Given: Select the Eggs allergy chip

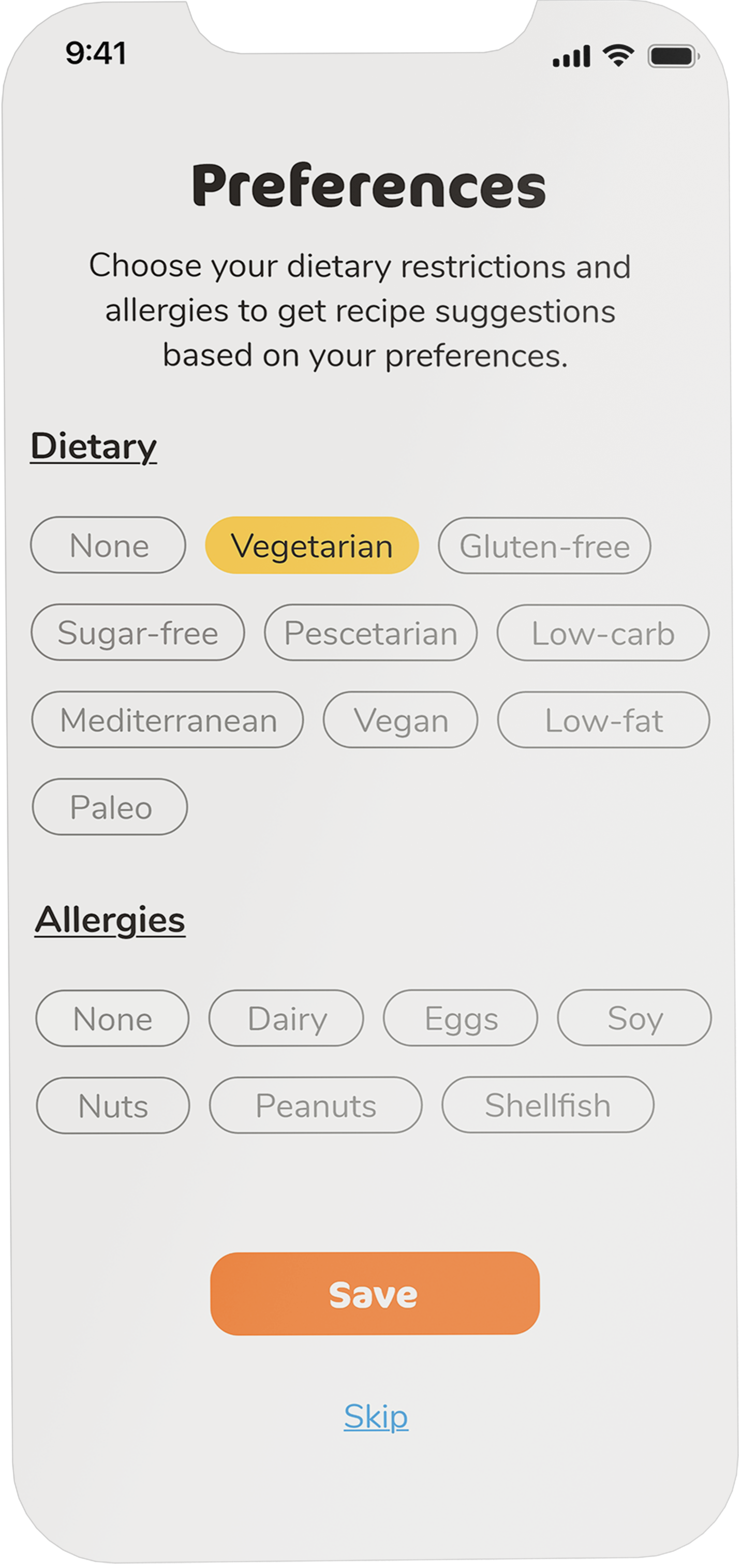Looking at the screenshot, I should pyautogui.click(x=461, y=1018).
